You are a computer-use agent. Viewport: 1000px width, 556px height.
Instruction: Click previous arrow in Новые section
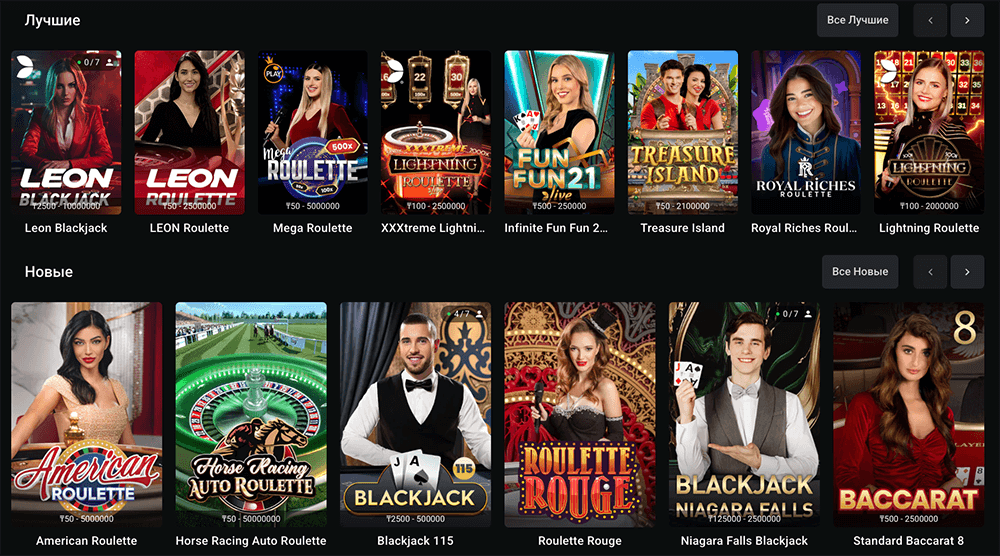(930, 272)
